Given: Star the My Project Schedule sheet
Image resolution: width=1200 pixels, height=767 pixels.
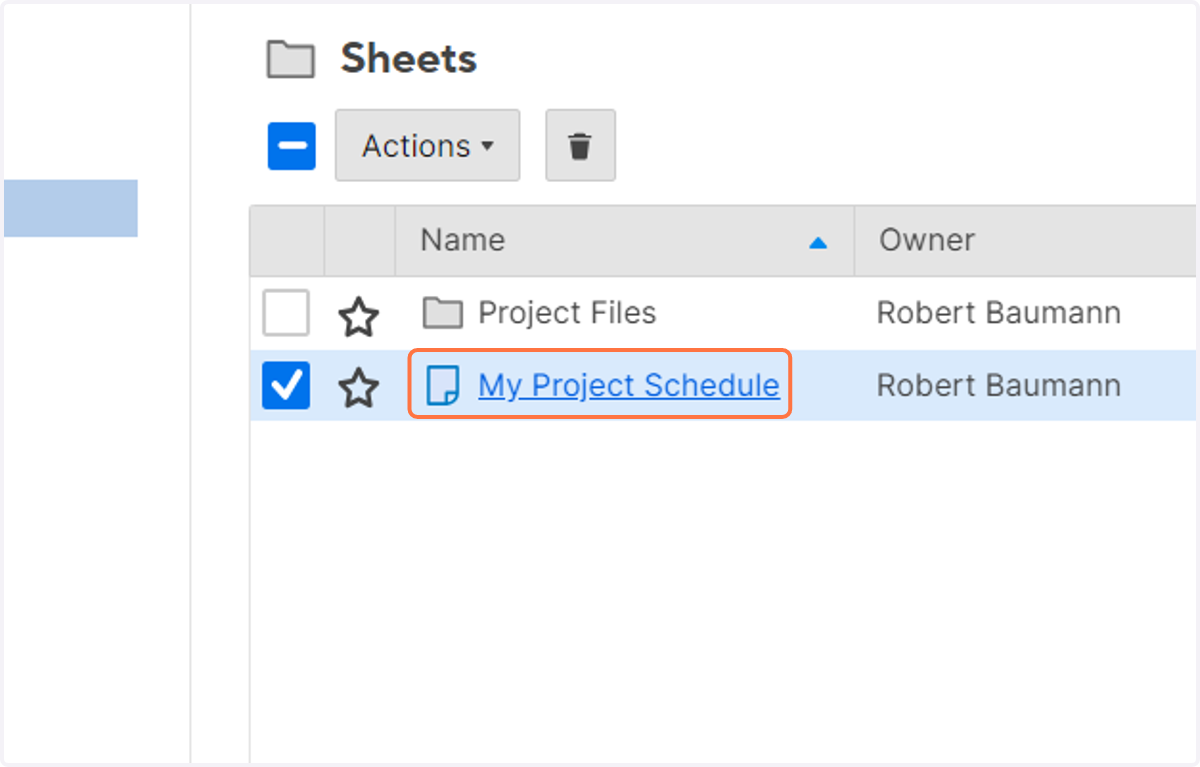Looking at the screenshot, I should pyautogui.click(x=358, y=387).
